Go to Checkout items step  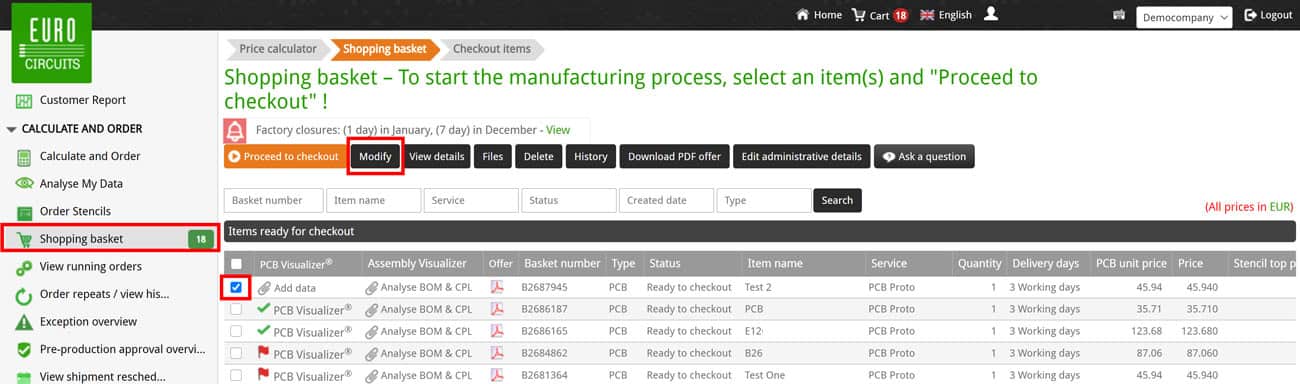click(492, 48)
